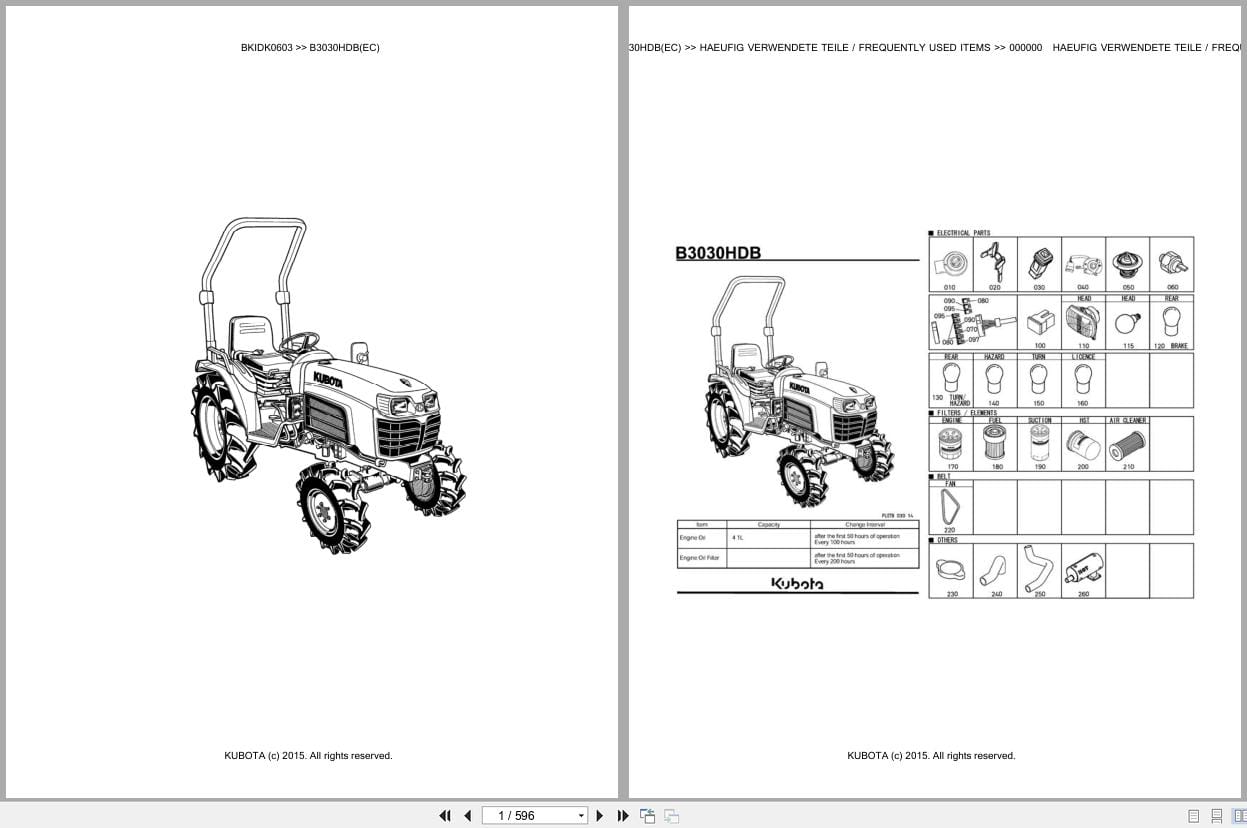Jump to the first page
Image resolution: width=1247 pixels, height=828 pixels.
pyautogui.click(x=445, y=816)
